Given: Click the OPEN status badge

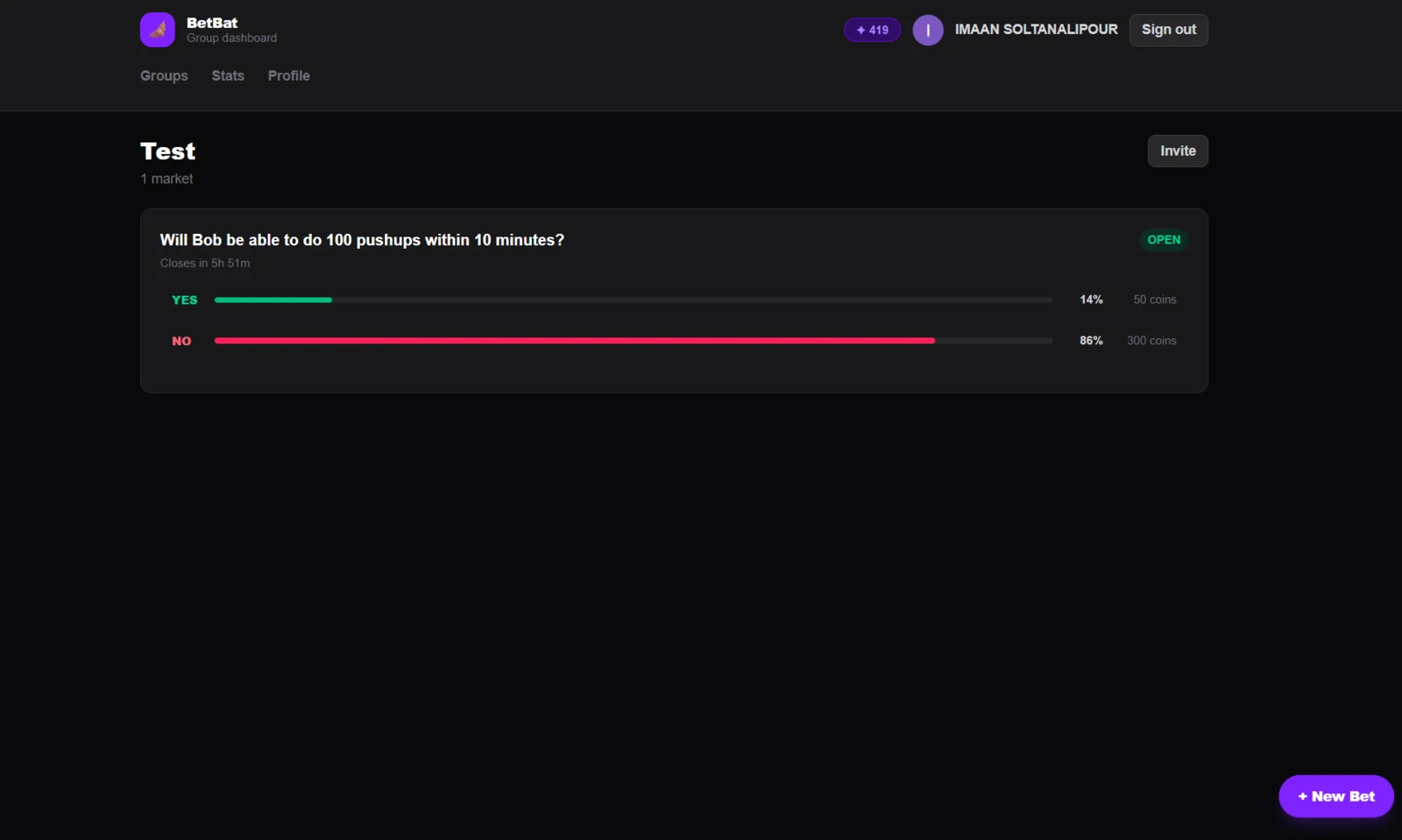Looking at the screenshot, I should point(1164,240).
